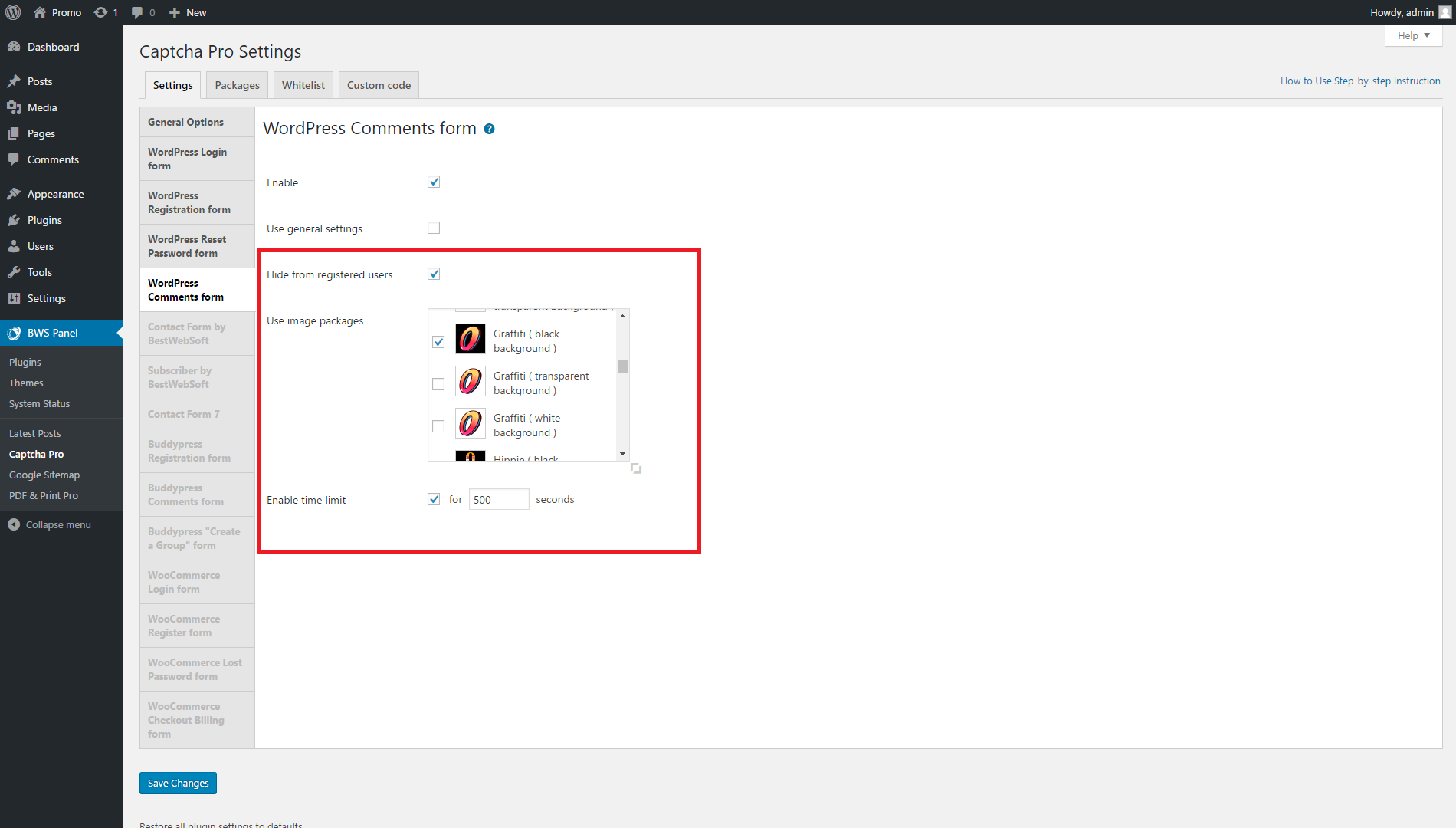The width and height of the screenshot is (1456, 828).
Task: Switch to the Whitelist tab
Action: [303, 85]
